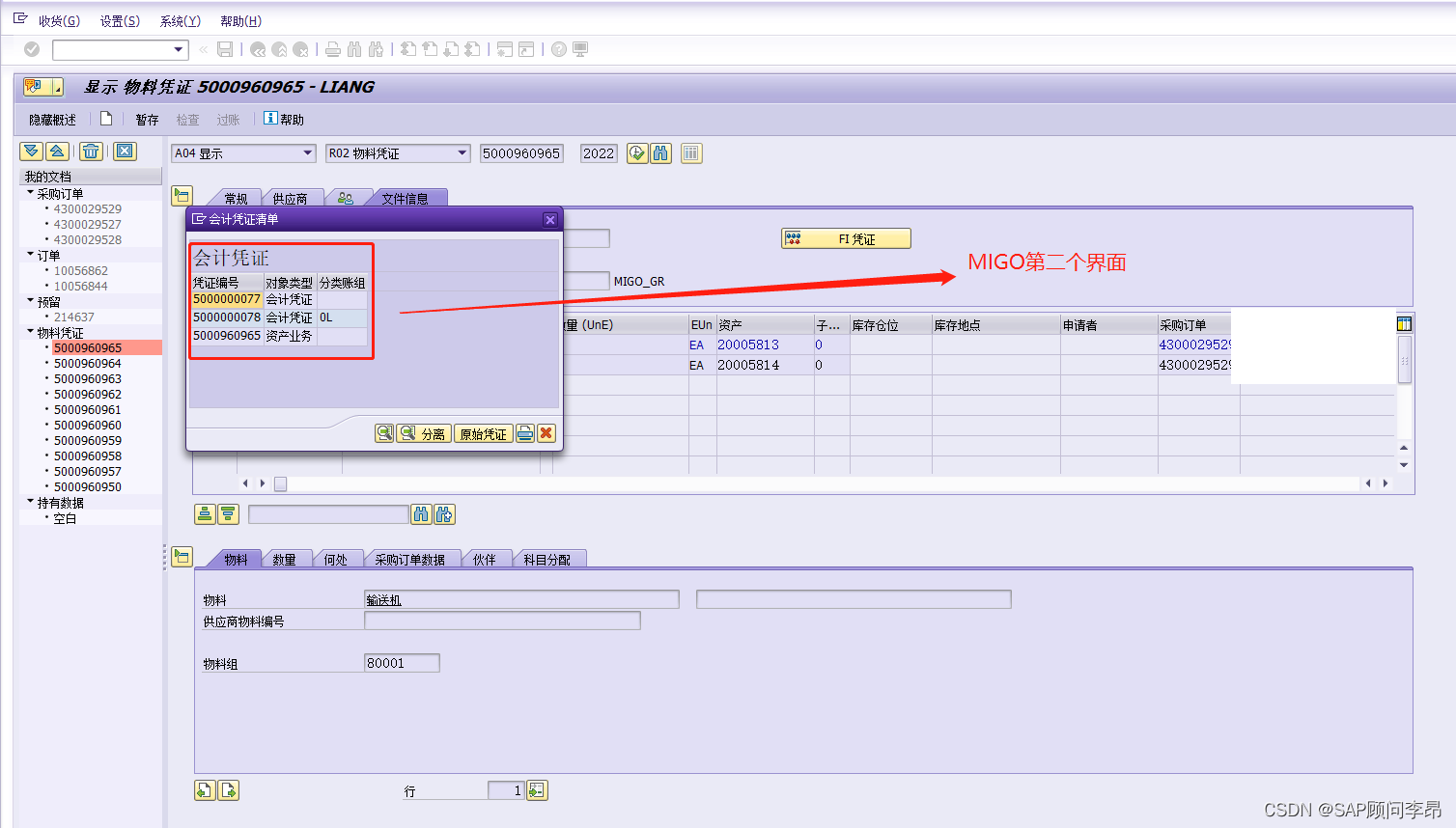Click asset link 20005813 in item table
Viewport: 1456px width, 828px height.
(748, 345)
